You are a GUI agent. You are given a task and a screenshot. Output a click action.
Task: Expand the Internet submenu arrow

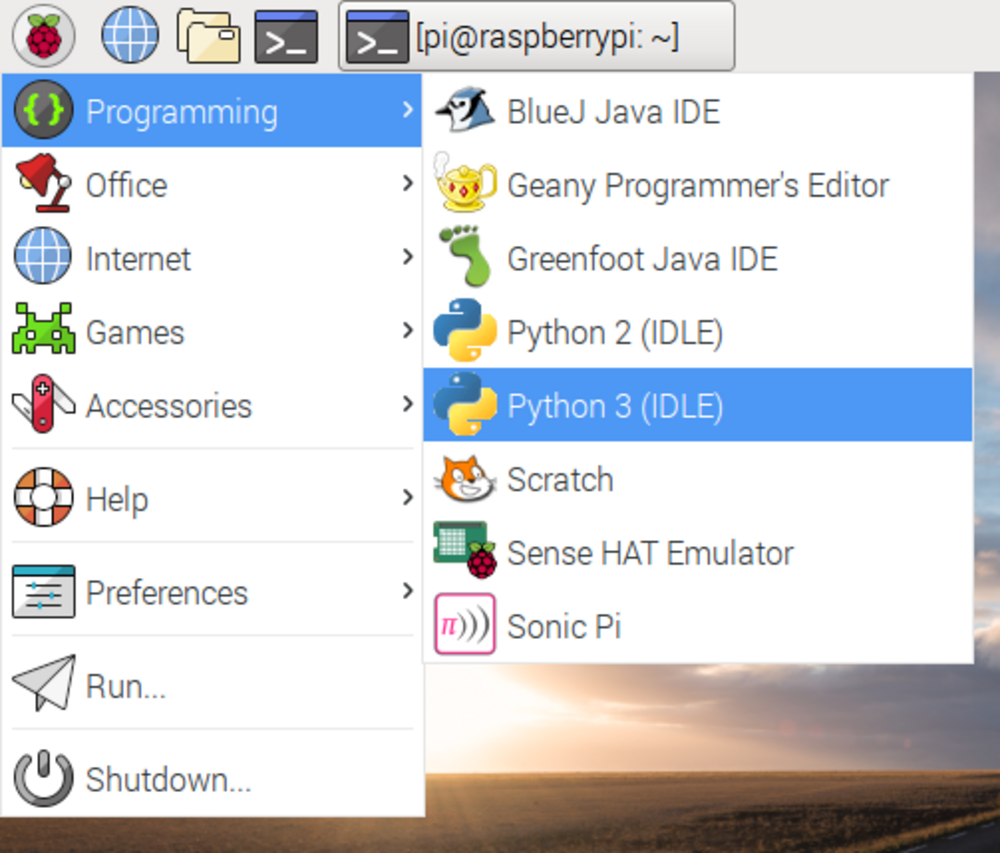point(408,257)
